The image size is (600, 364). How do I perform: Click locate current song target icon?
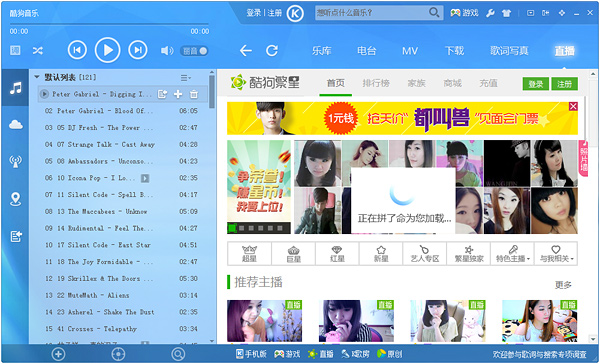(x=118, y=354)
